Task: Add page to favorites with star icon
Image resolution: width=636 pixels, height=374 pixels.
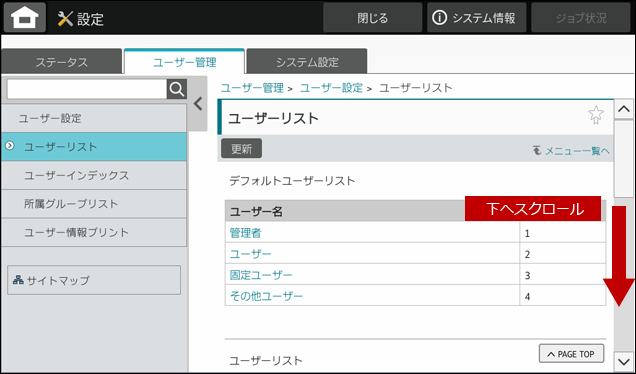Action: [595, 115]
